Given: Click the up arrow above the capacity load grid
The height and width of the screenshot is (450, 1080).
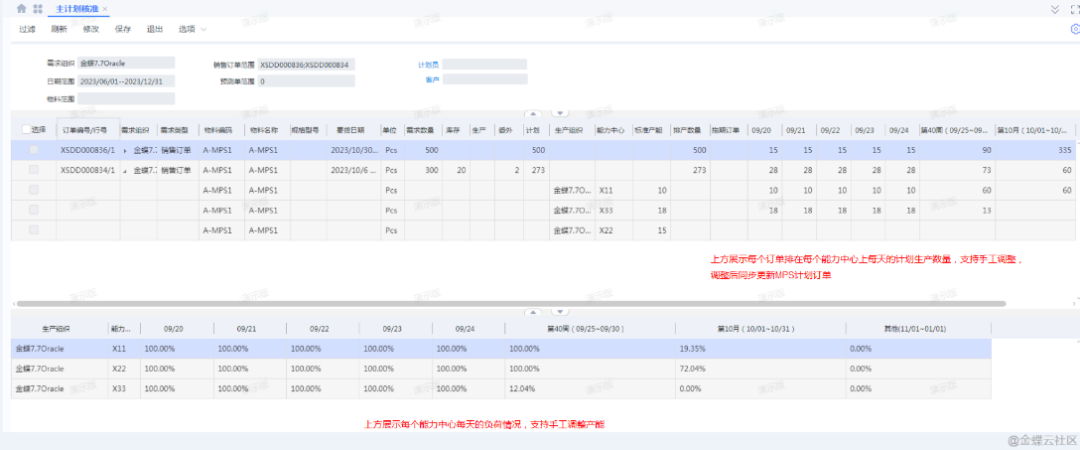Looking at the screenshot, I should pos(534,311).
